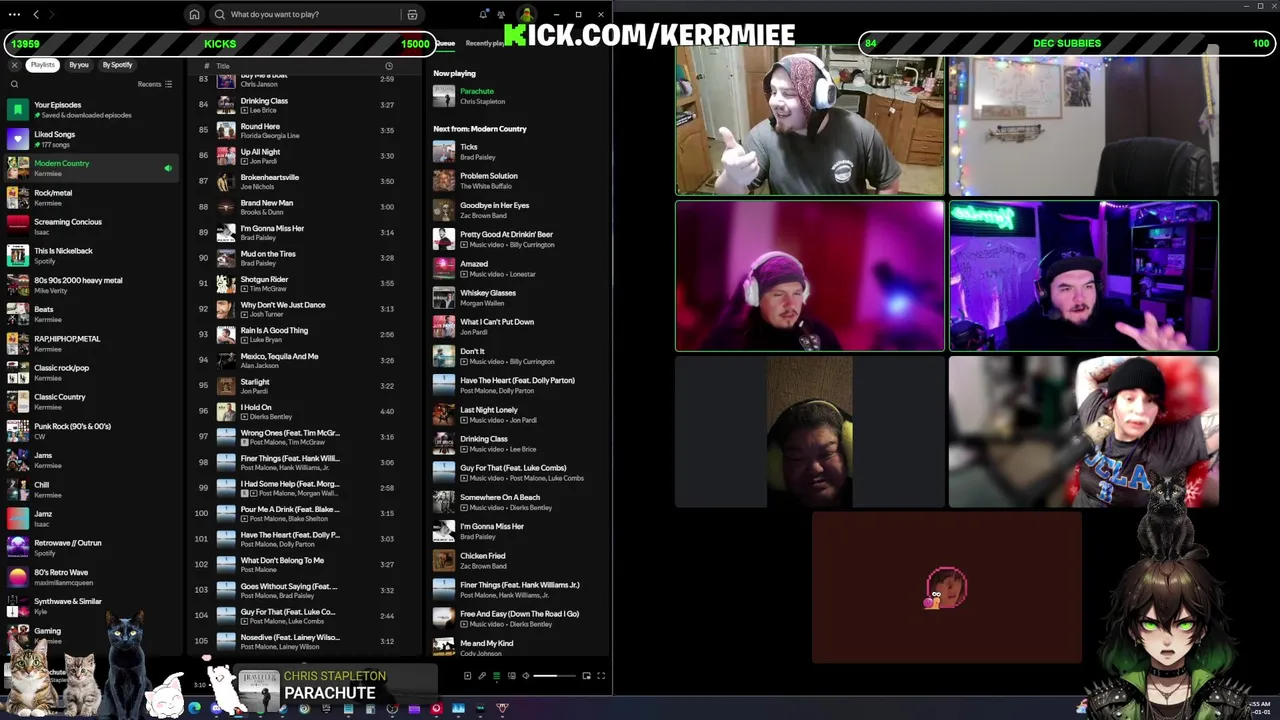Open the Modern Country playlist
This screenshot has width=1280, height=720.
click(90, 168)
